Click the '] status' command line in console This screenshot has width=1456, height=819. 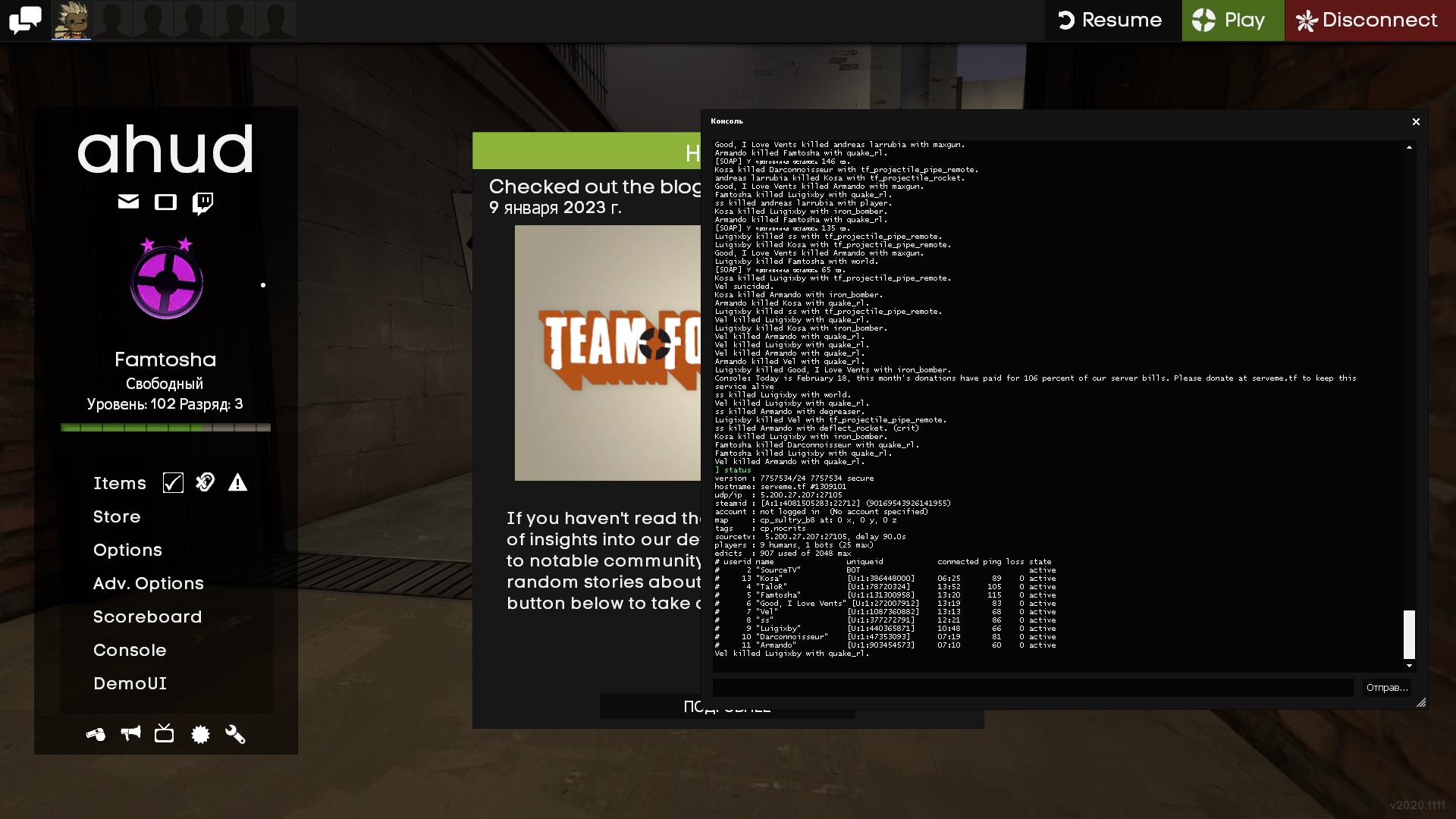[x=733, y=470]
